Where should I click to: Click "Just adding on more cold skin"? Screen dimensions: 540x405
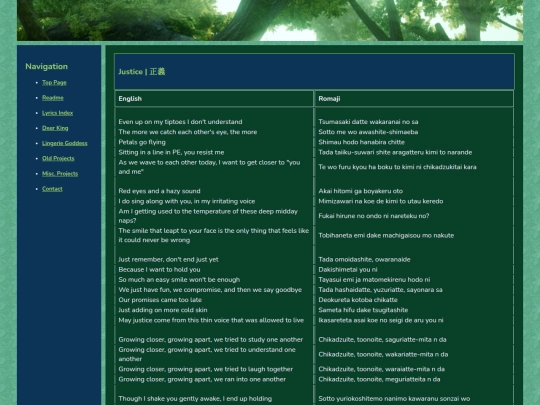click(163, 310)
